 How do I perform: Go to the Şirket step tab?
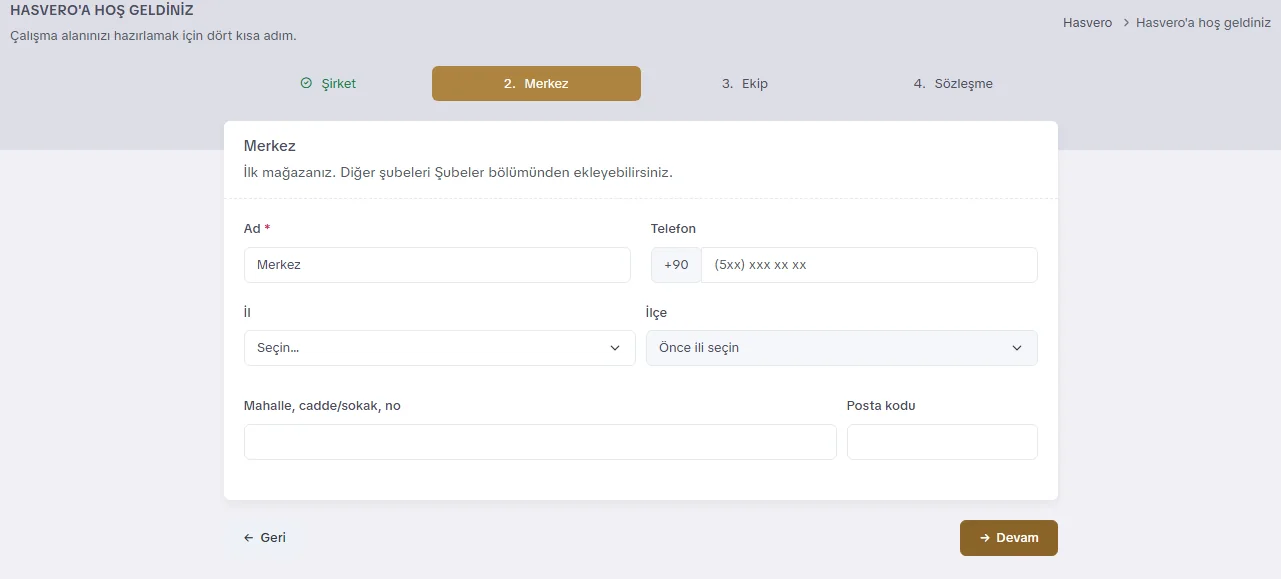point(328,84)
